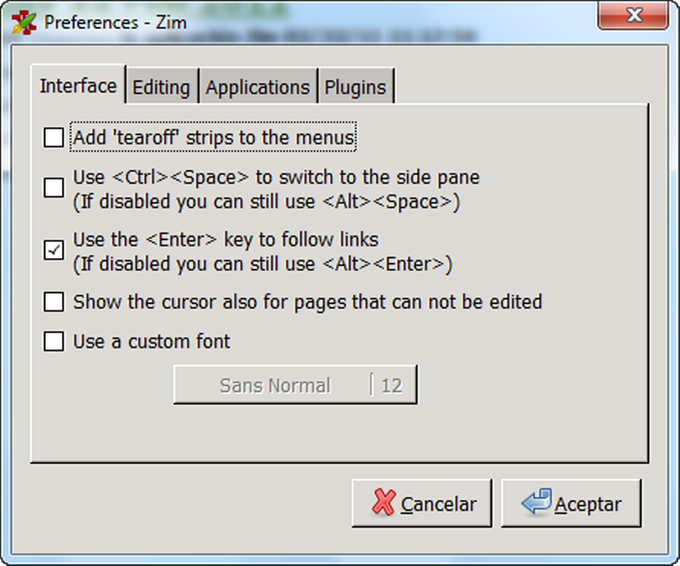Click the 'Preferences - Zim' title bar text
The width and height of the screenshot is (680, 566).
click(x=109, y=22)
